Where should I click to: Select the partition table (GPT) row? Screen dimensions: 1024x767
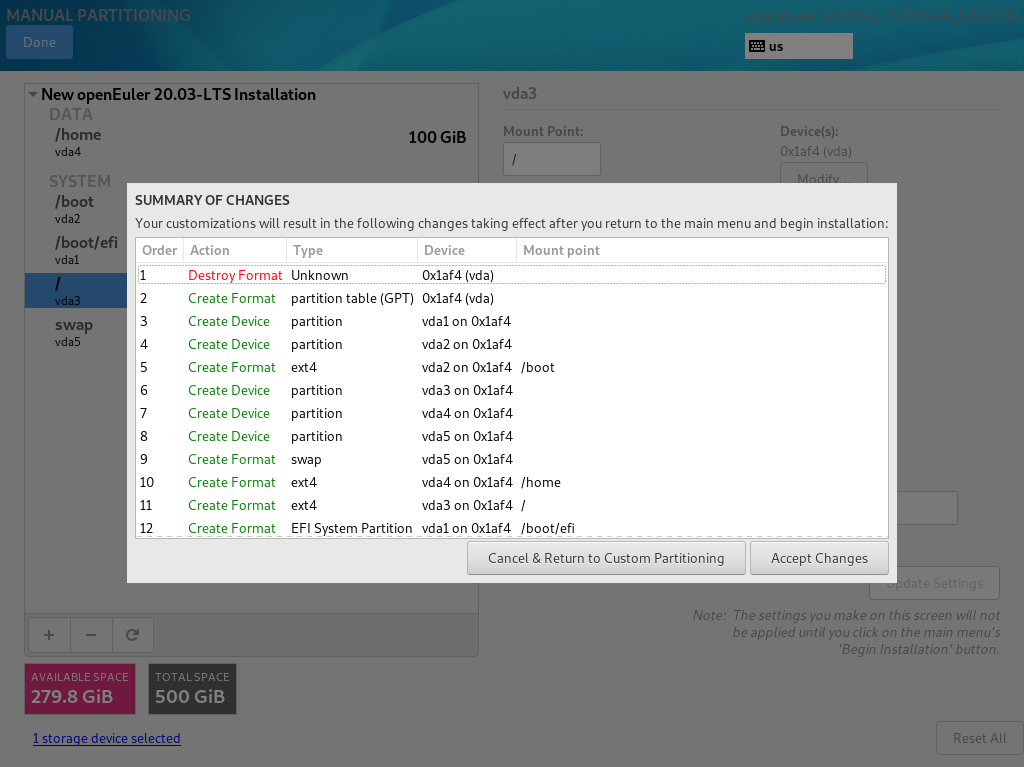point(512,299)
